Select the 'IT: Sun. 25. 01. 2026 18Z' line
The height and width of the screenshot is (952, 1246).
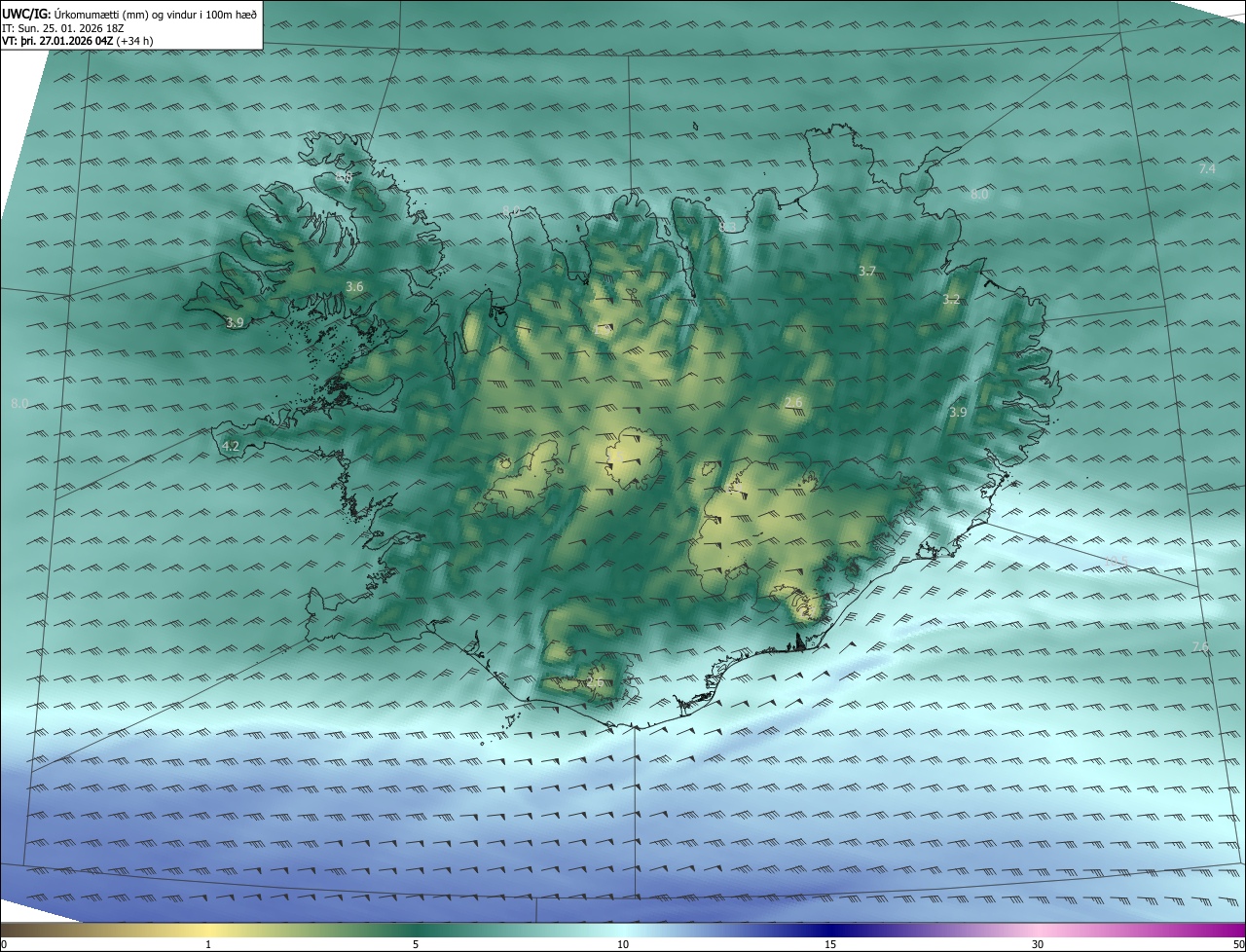(61, 28)
